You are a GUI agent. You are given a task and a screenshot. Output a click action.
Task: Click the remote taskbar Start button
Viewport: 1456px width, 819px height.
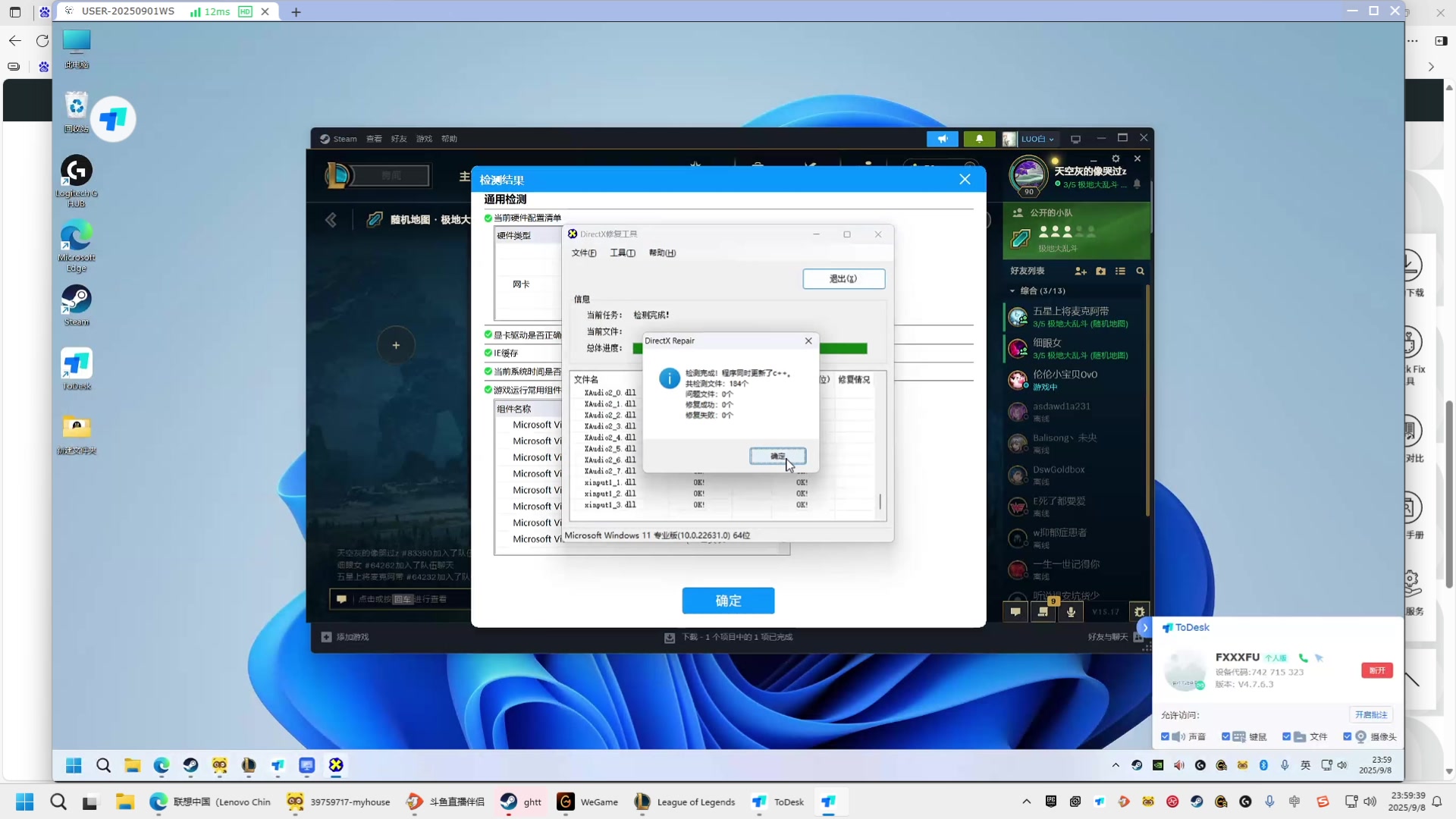74,765
